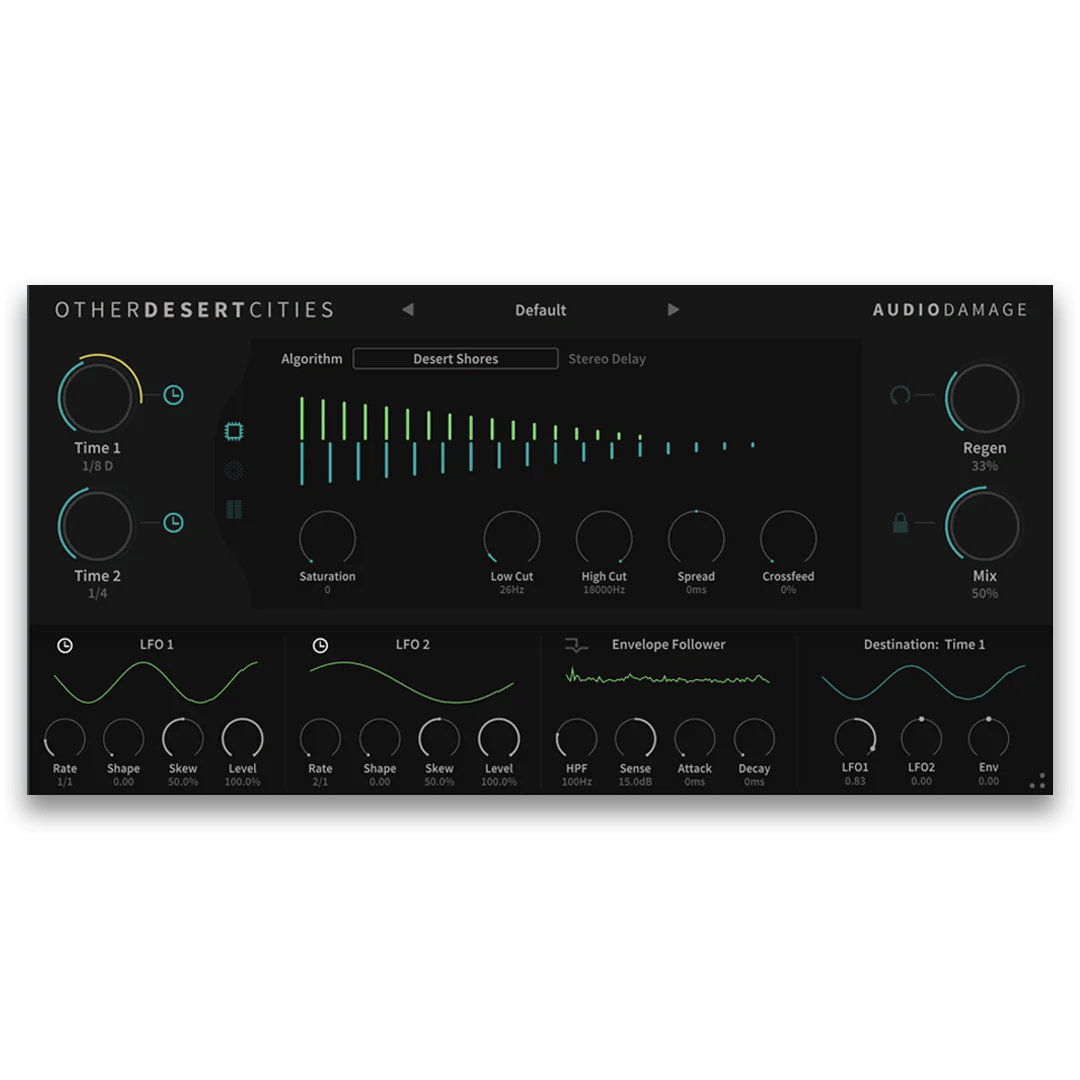Click the Destination LFO1 amount knob
This screenshot has height=1080, width=1080.
click(855, 738)
